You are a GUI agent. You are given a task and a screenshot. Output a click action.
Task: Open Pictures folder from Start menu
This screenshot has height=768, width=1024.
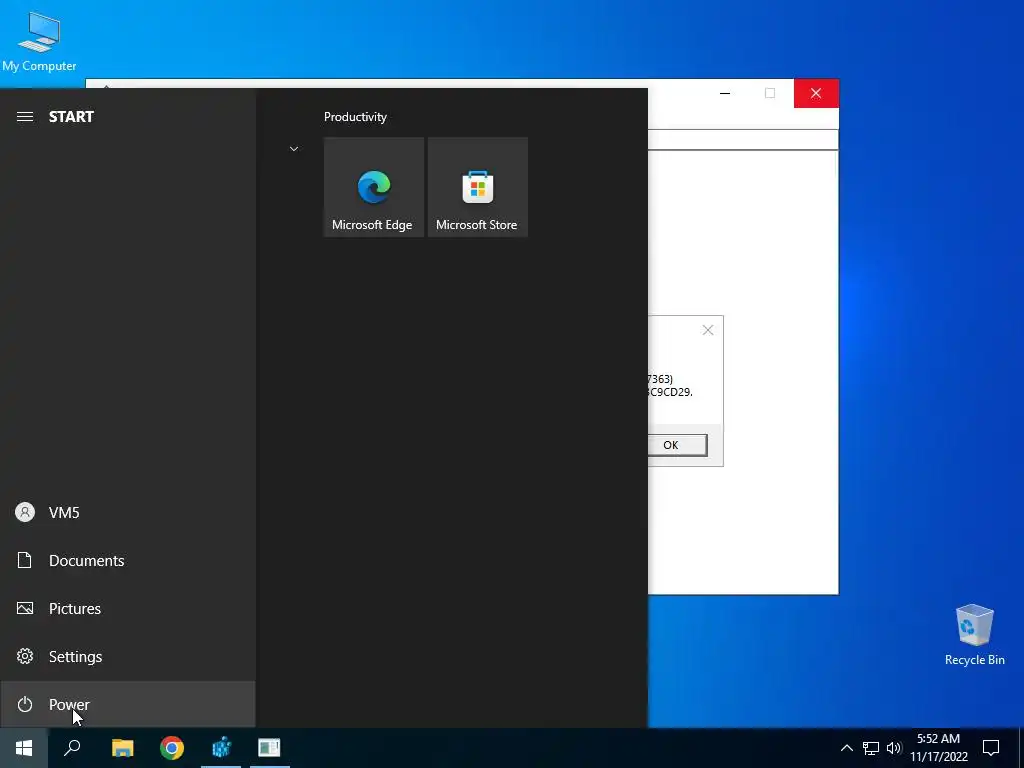[127, 609]
